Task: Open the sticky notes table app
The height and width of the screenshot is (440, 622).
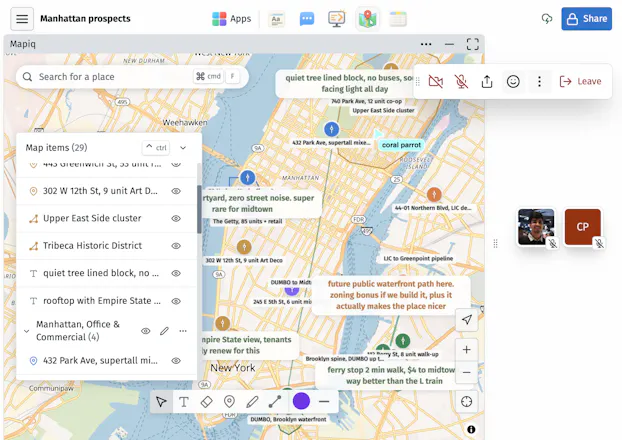Action: pyautogui.click(x=398, y=19)
